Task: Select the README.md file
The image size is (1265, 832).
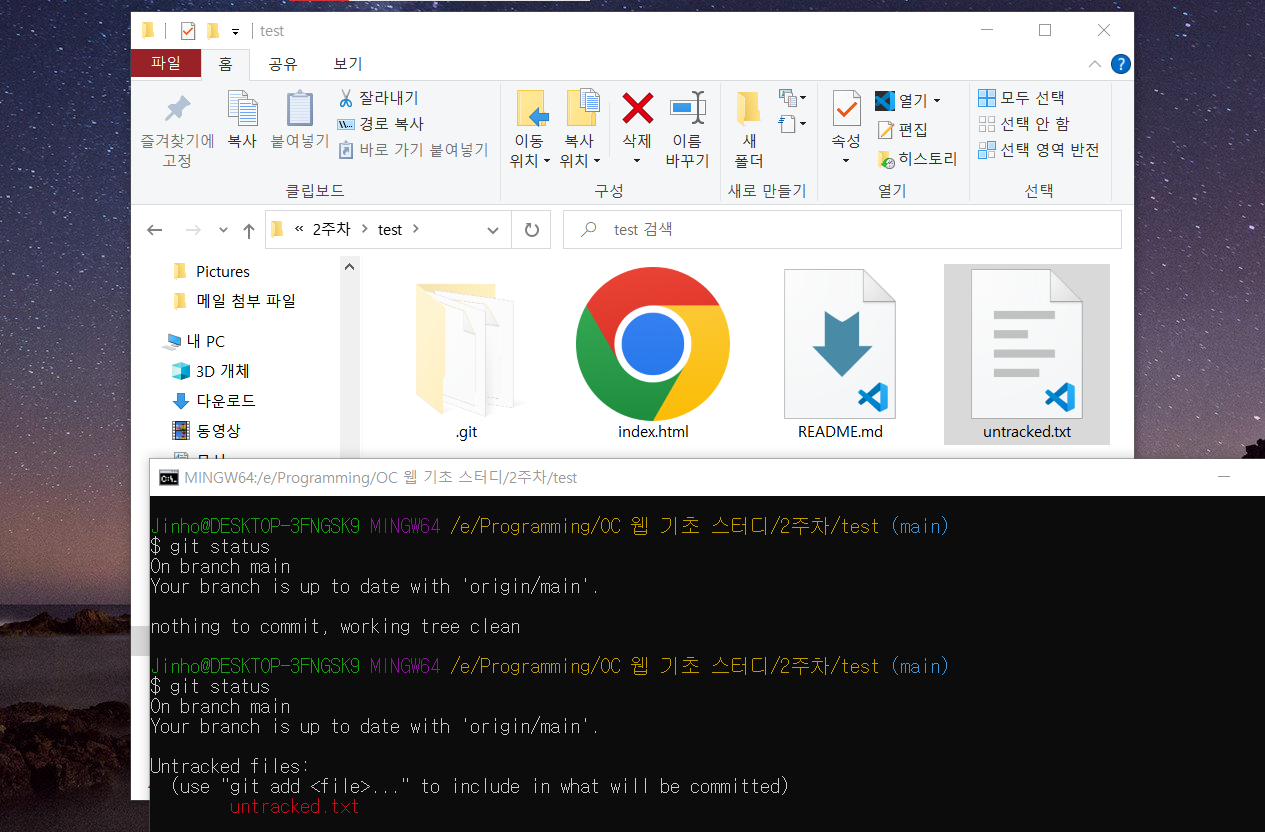Action: coord(840,354)
